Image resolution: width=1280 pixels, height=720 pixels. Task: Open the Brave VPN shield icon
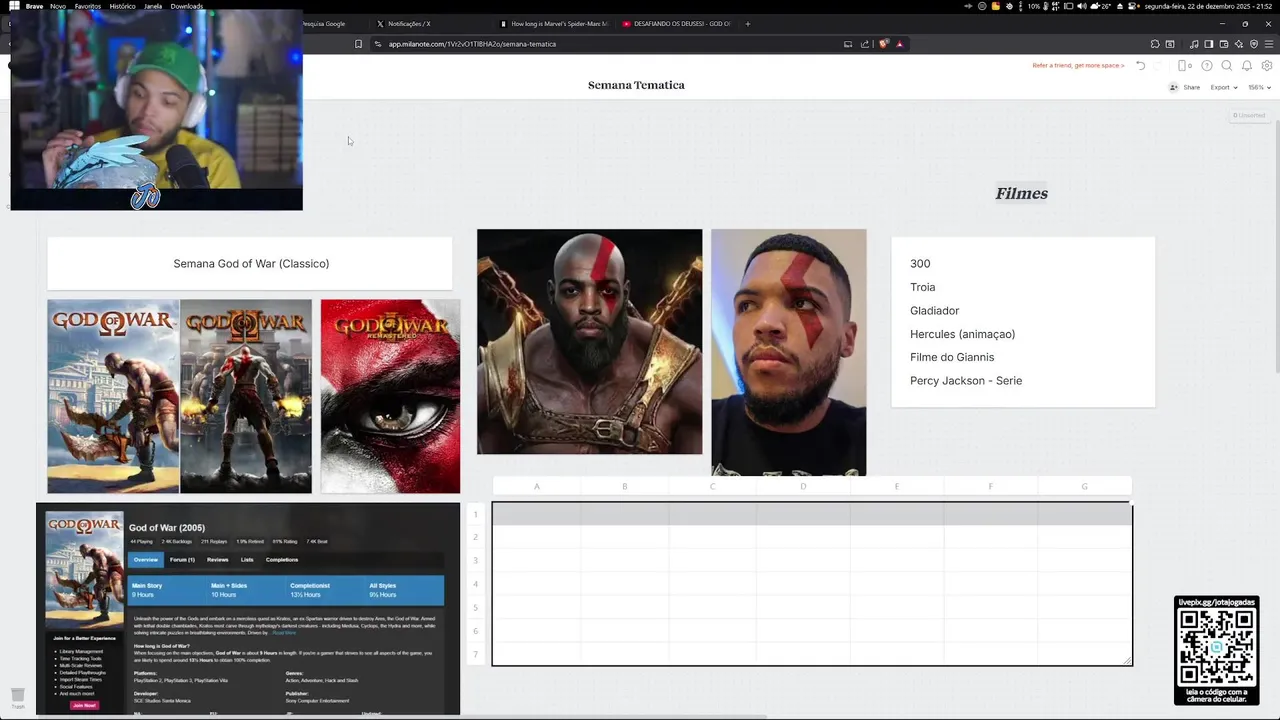tap(1254, 44)
